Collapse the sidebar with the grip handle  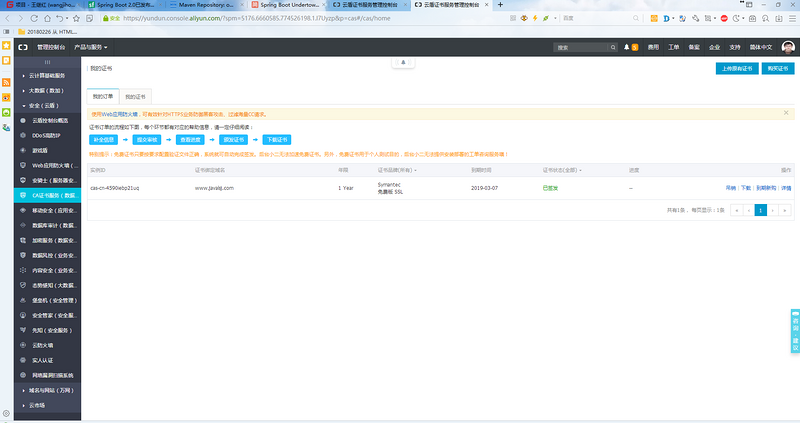pyautogui.click(x=47, y=62)
